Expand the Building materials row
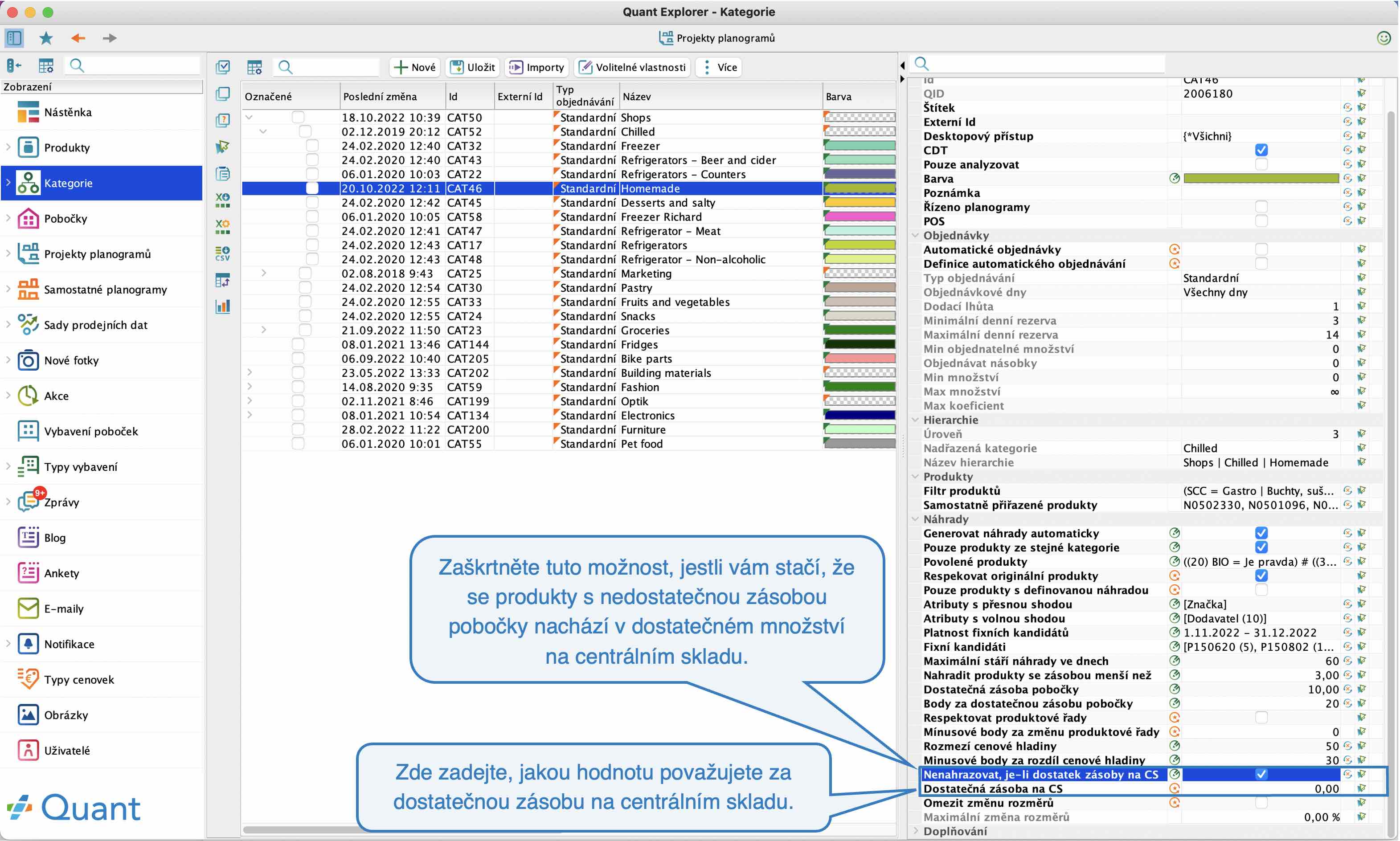The width and height of the screenshot is (1400, 841). coord(250,372)
